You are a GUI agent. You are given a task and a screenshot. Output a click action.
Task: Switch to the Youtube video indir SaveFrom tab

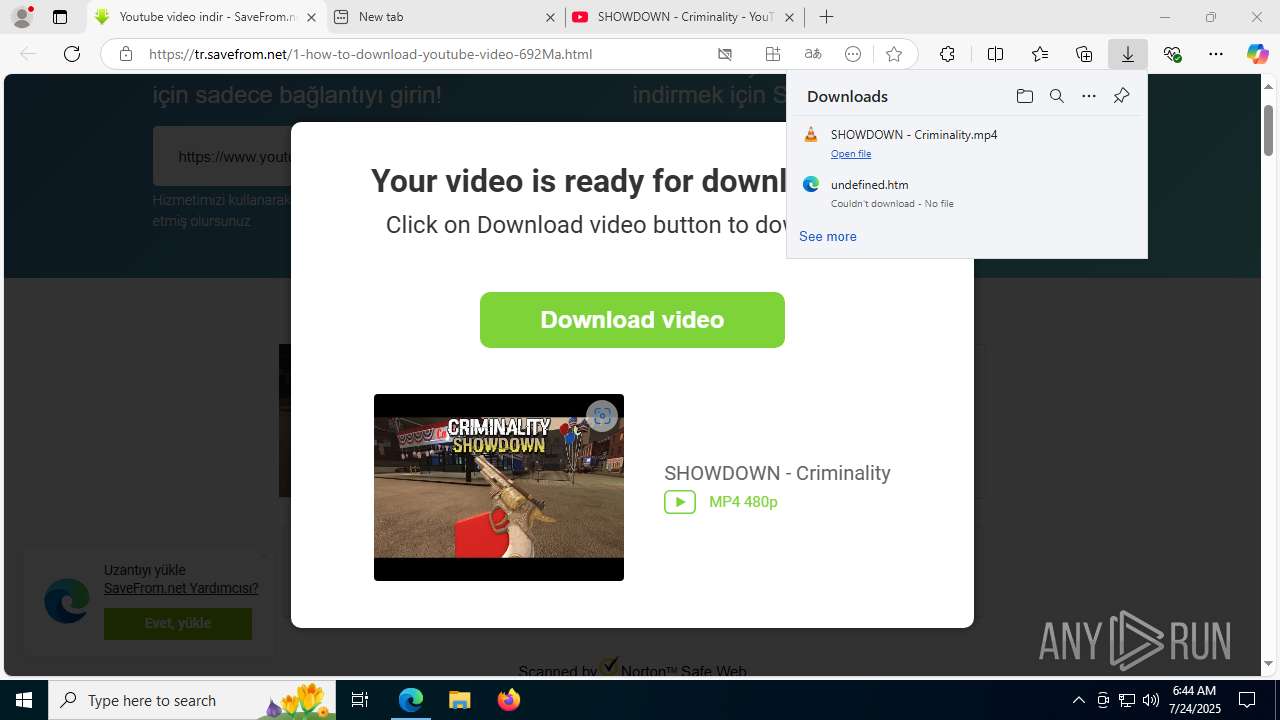click(207, 17)
